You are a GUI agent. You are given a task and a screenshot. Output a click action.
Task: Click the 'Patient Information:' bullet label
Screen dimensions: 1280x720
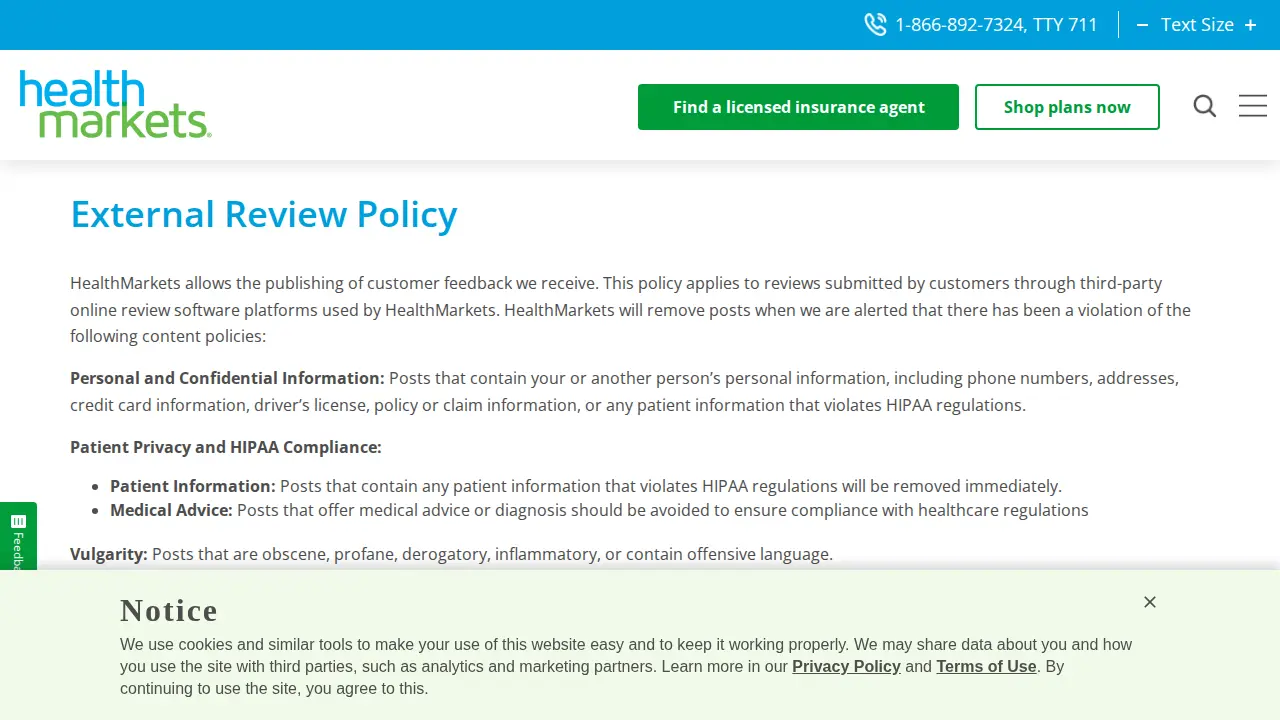[x=193, y=487]
